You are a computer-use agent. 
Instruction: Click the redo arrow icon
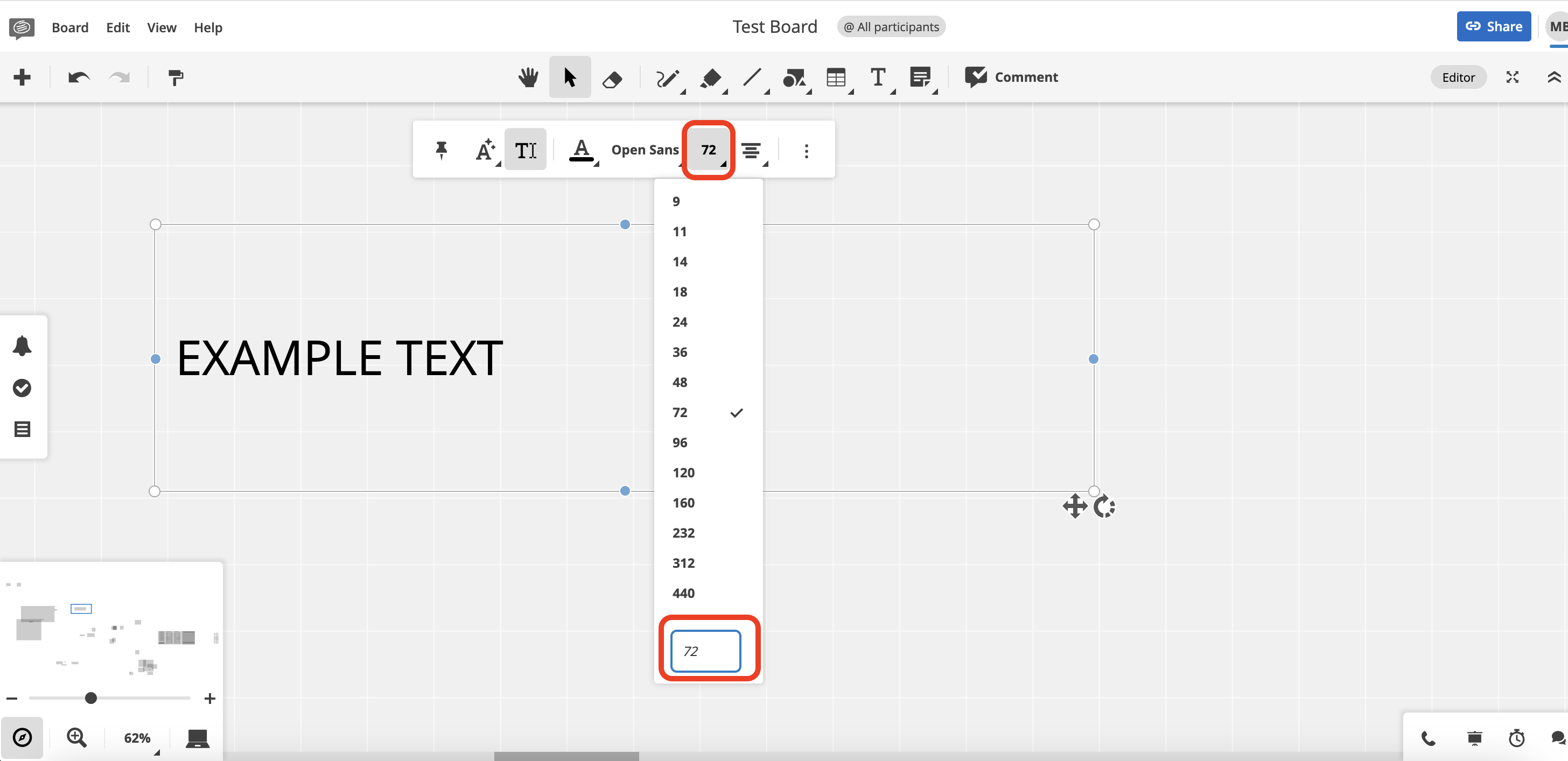120,77
